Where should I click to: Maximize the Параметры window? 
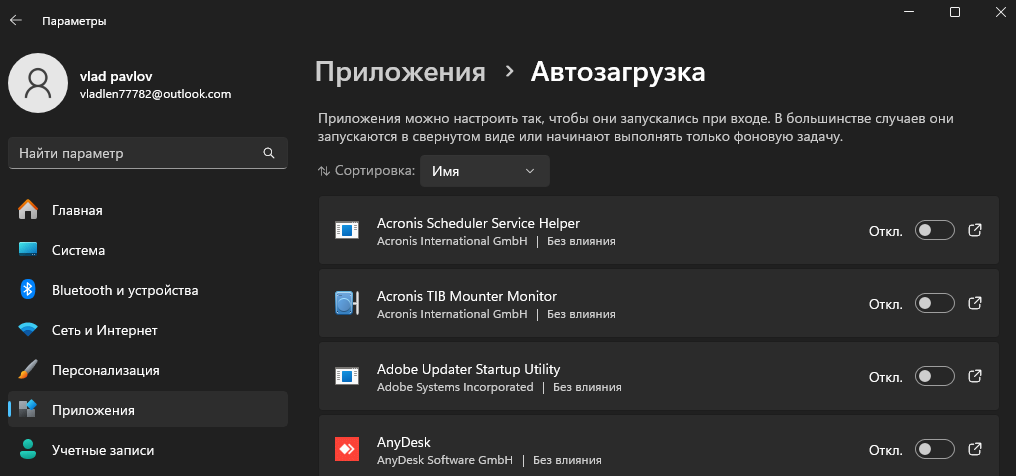point(954,12)
